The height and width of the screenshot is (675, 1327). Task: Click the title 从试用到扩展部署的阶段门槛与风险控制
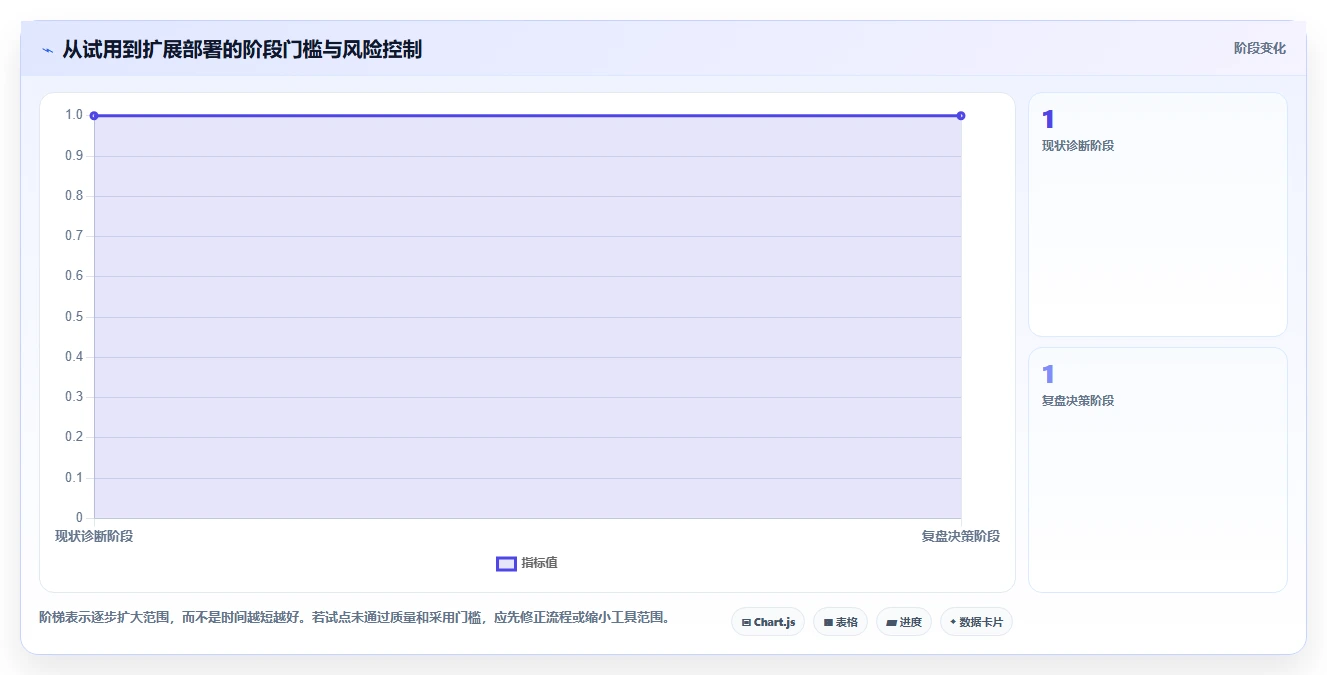point(242,49)
